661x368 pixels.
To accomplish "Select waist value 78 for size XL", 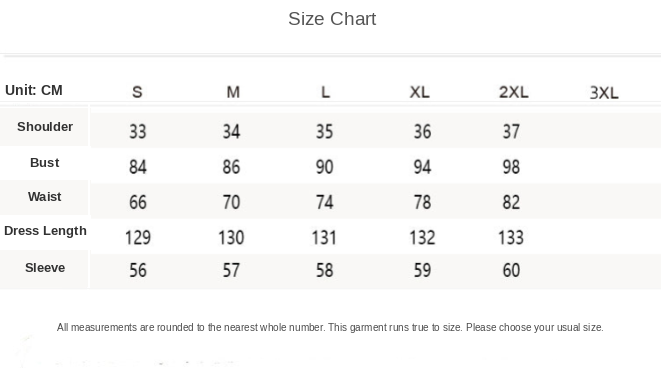I will [422, 202].
